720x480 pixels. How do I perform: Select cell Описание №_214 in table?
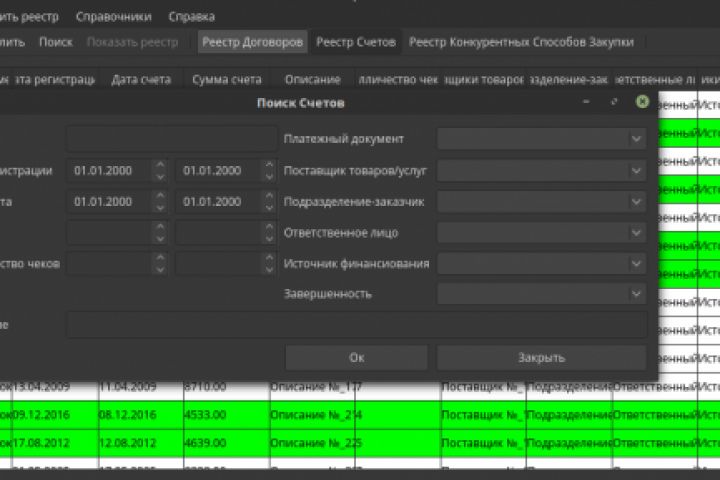[x=313, y=415]
